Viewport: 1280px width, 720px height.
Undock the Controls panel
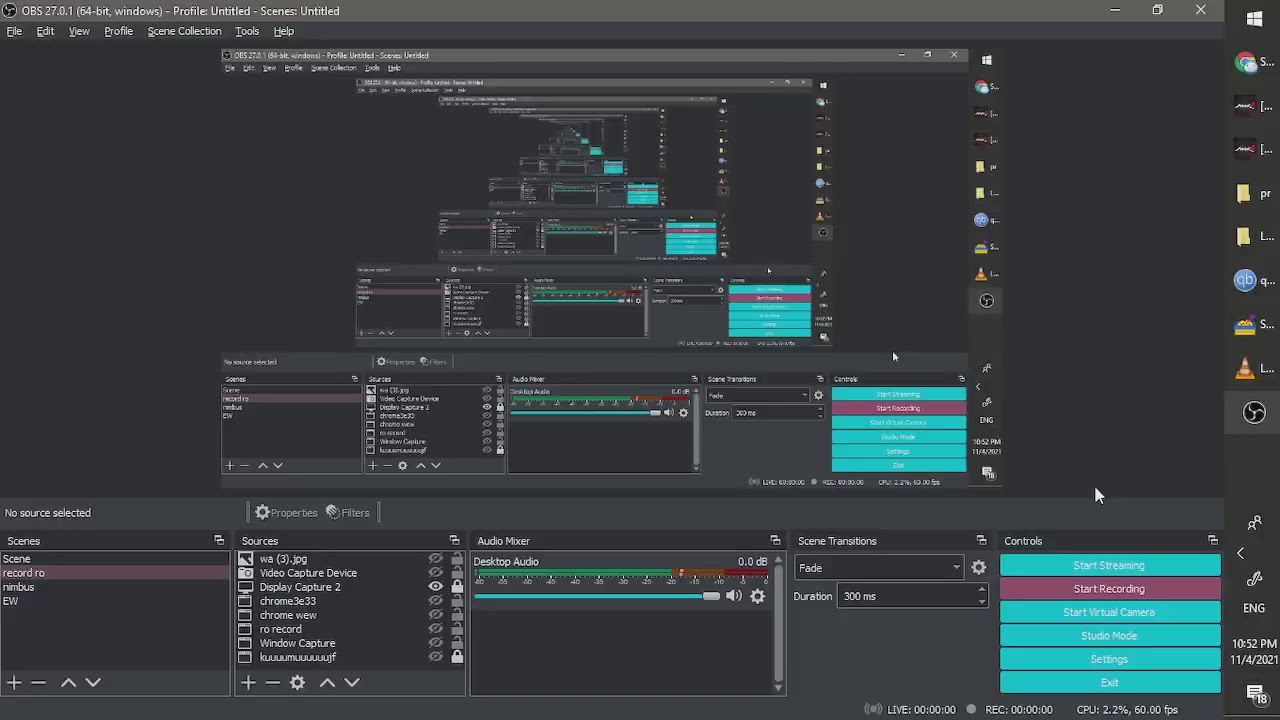point(1213,541)
